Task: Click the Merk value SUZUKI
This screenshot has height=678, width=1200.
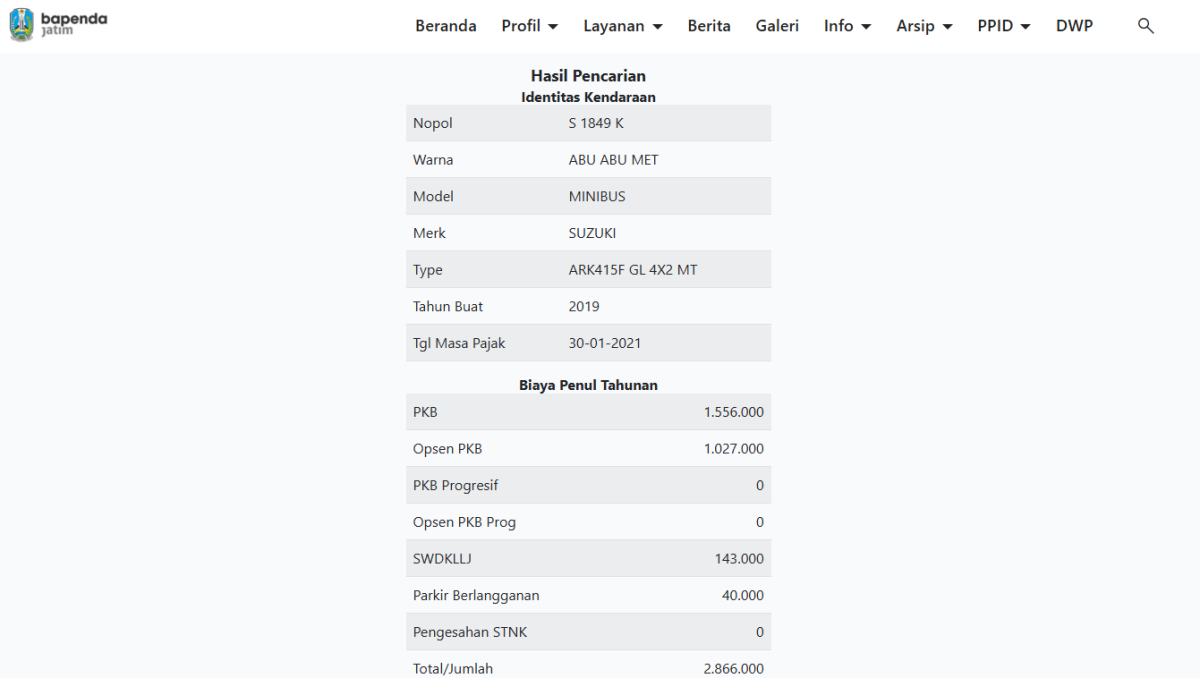Action: 592,233
